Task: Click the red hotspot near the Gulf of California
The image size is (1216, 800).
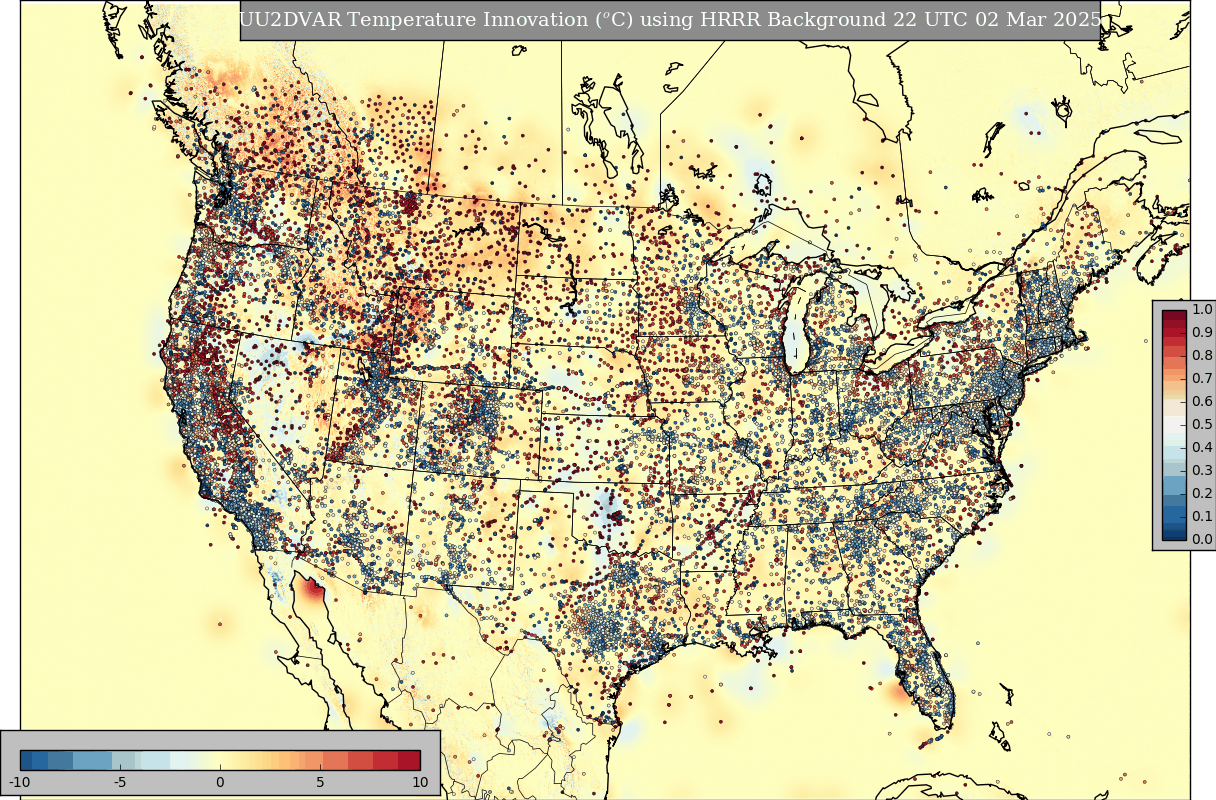Action: [x=314, y=588]
